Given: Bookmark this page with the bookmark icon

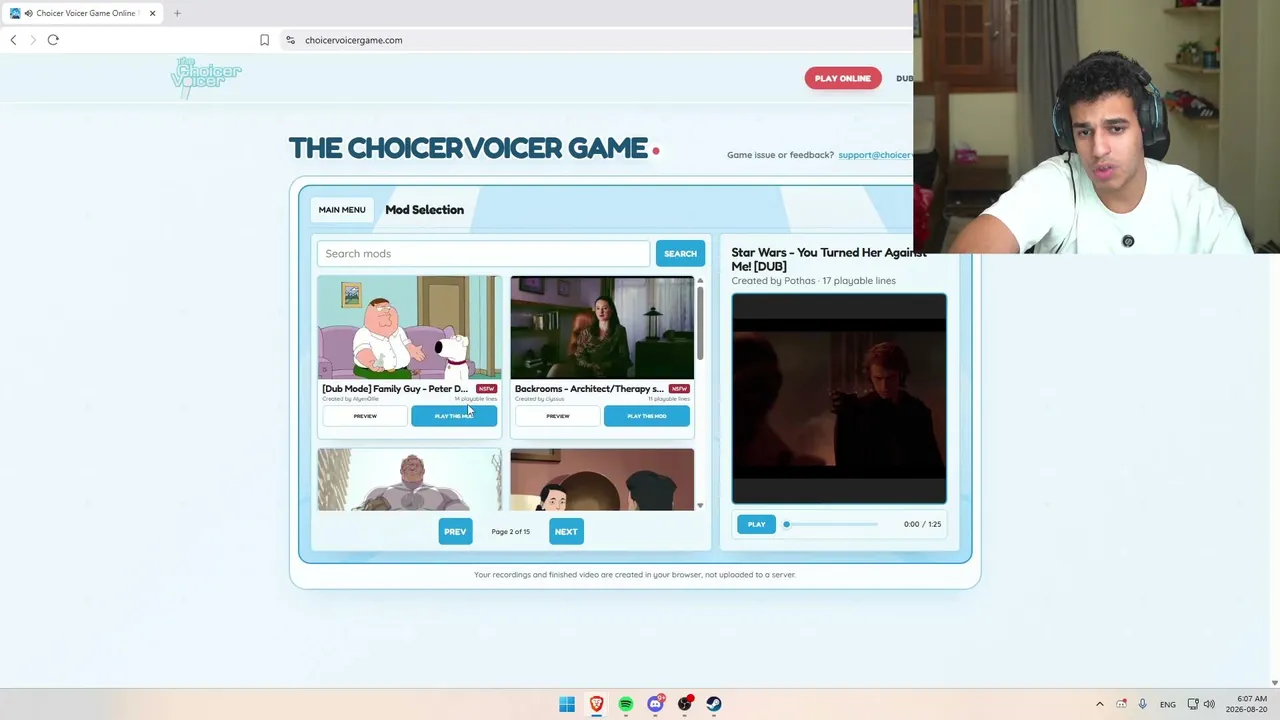Looking at the screenshot, I should coord(264,40).
